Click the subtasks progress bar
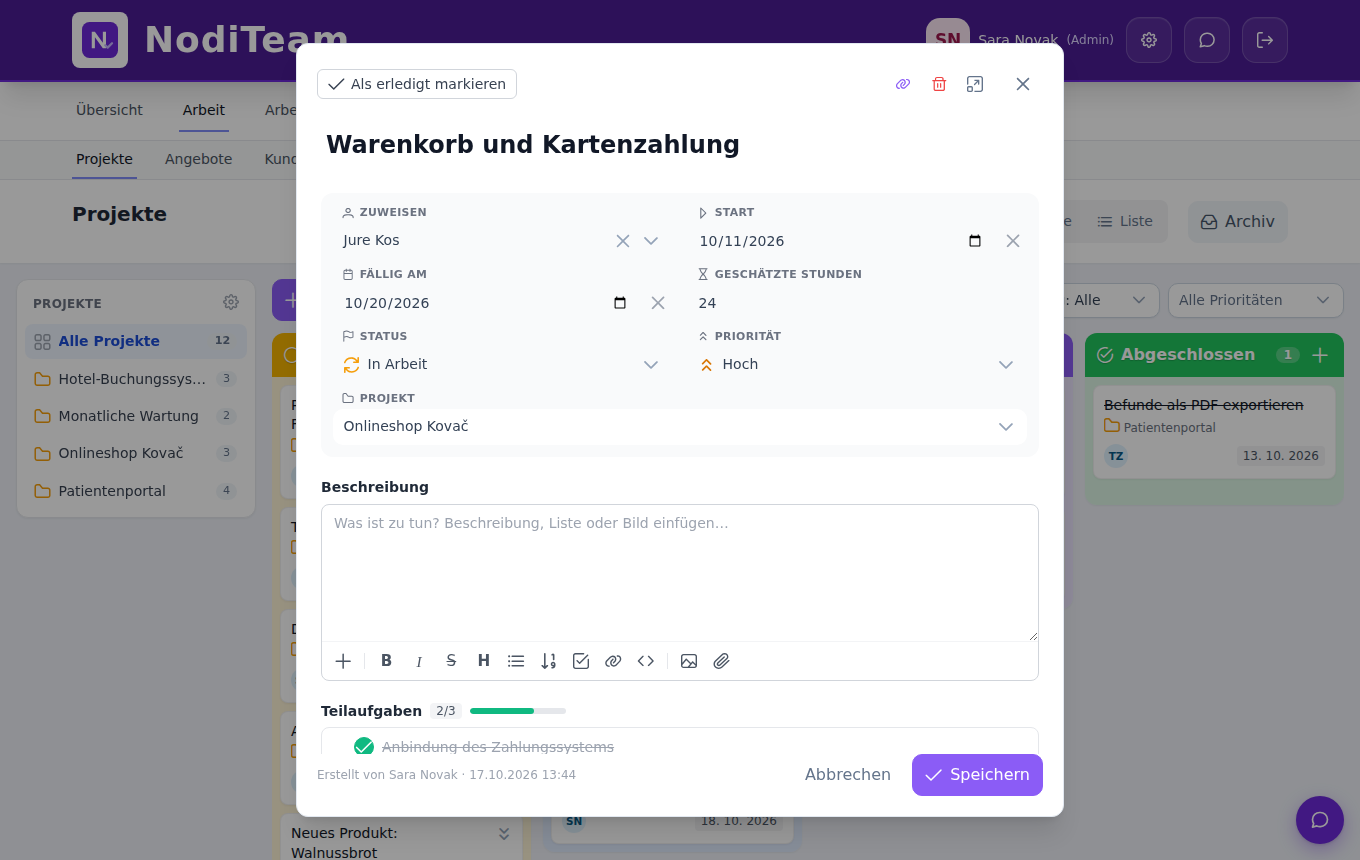 pos(518,711)
